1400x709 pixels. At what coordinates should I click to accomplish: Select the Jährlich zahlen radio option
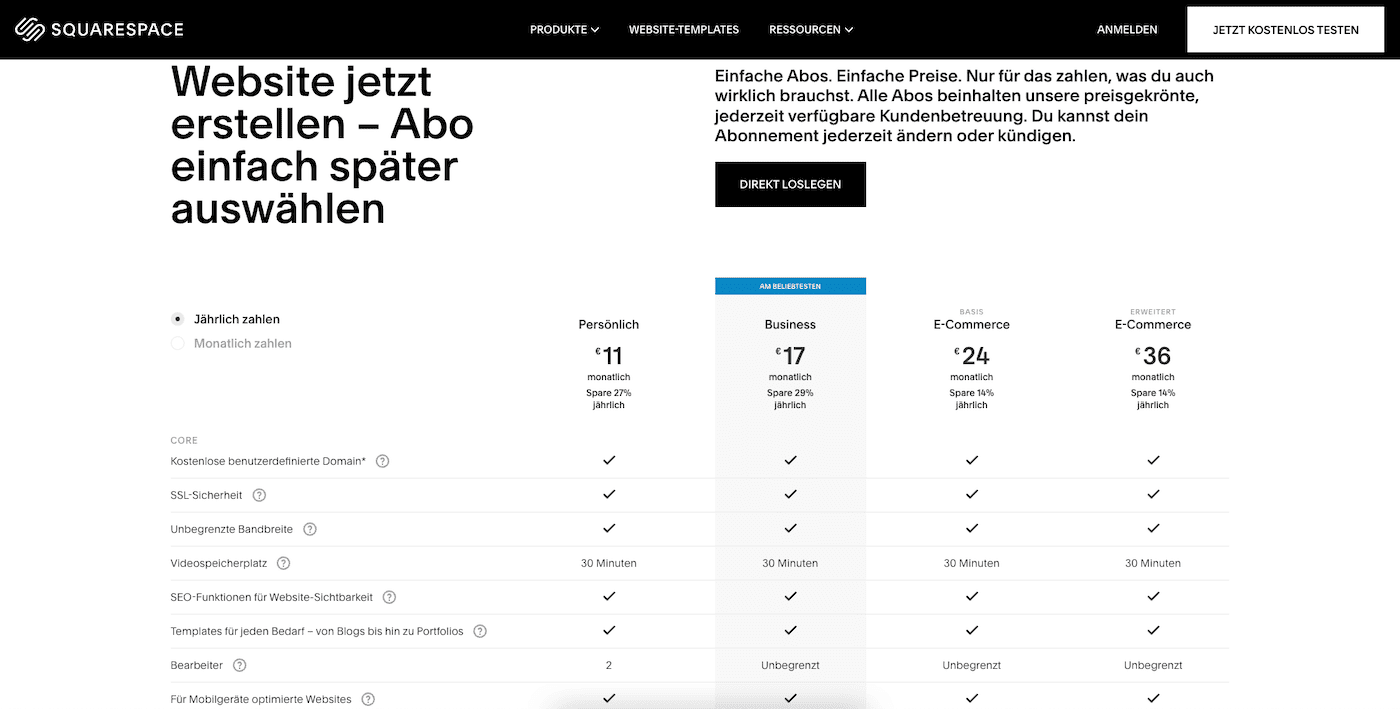pyautogui.click(x=178, y=319)
